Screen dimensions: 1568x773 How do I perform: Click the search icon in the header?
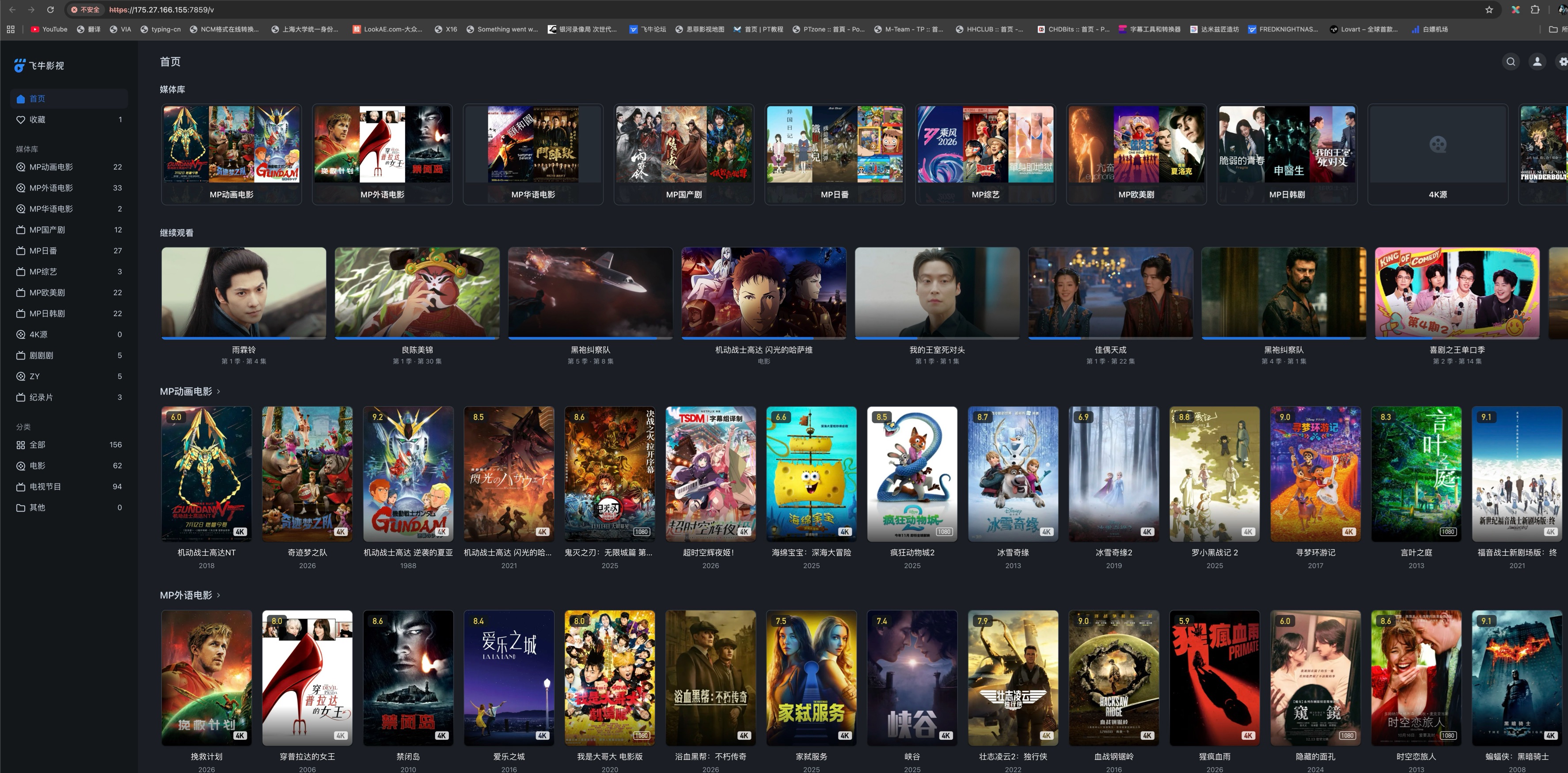[1510, 61]
